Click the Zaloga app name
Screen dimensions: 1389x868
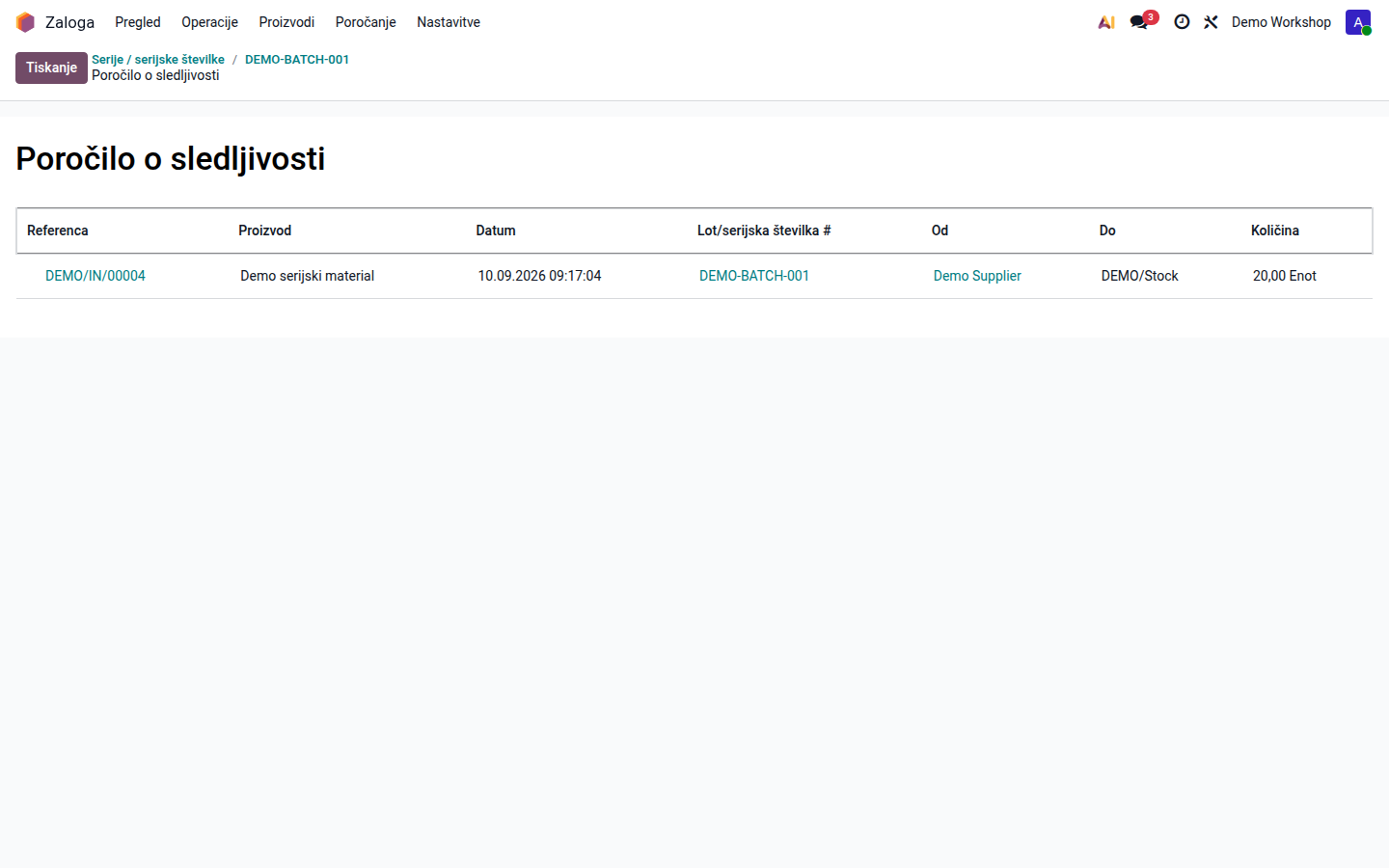pyautogui.click(x=69, y=22)
